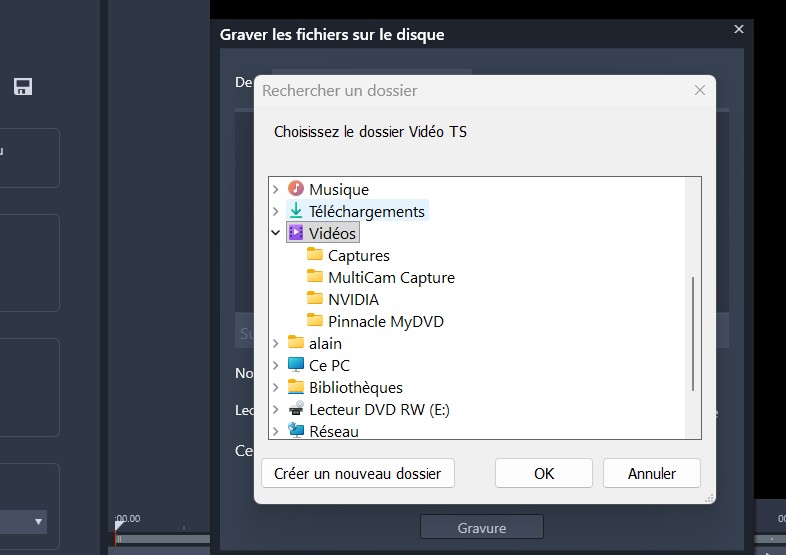
Task: Click the Gravure button
Action: 482,527
